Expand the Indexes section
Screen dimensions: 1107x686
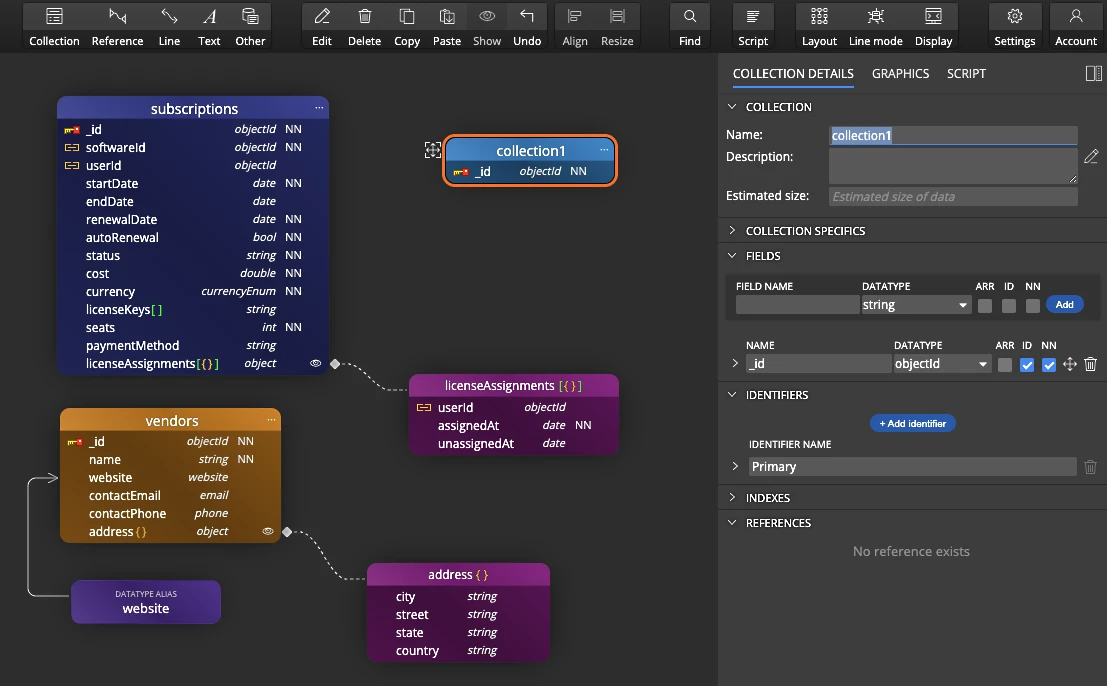pyautogui.click(x=767, y=498)
